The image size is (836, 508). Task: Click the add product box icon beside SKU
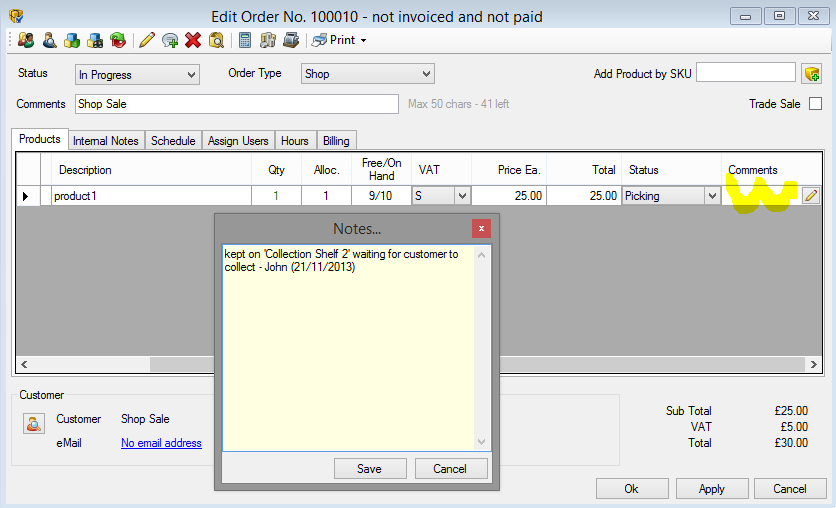[812, 73]
